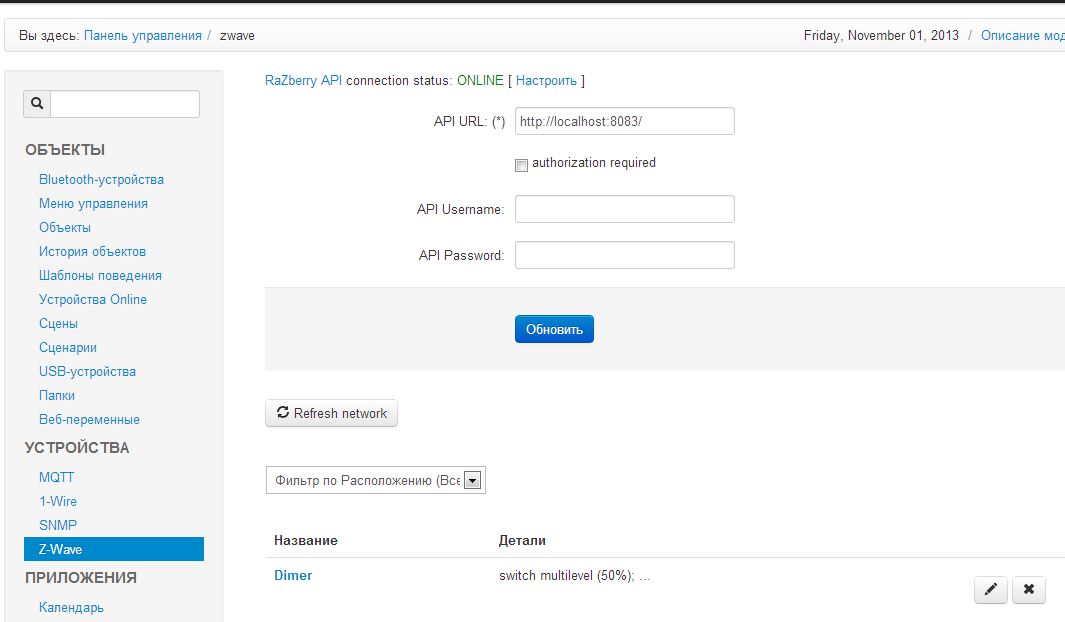
Task: Open the RaZberry API link
Action: coord(303,80)
